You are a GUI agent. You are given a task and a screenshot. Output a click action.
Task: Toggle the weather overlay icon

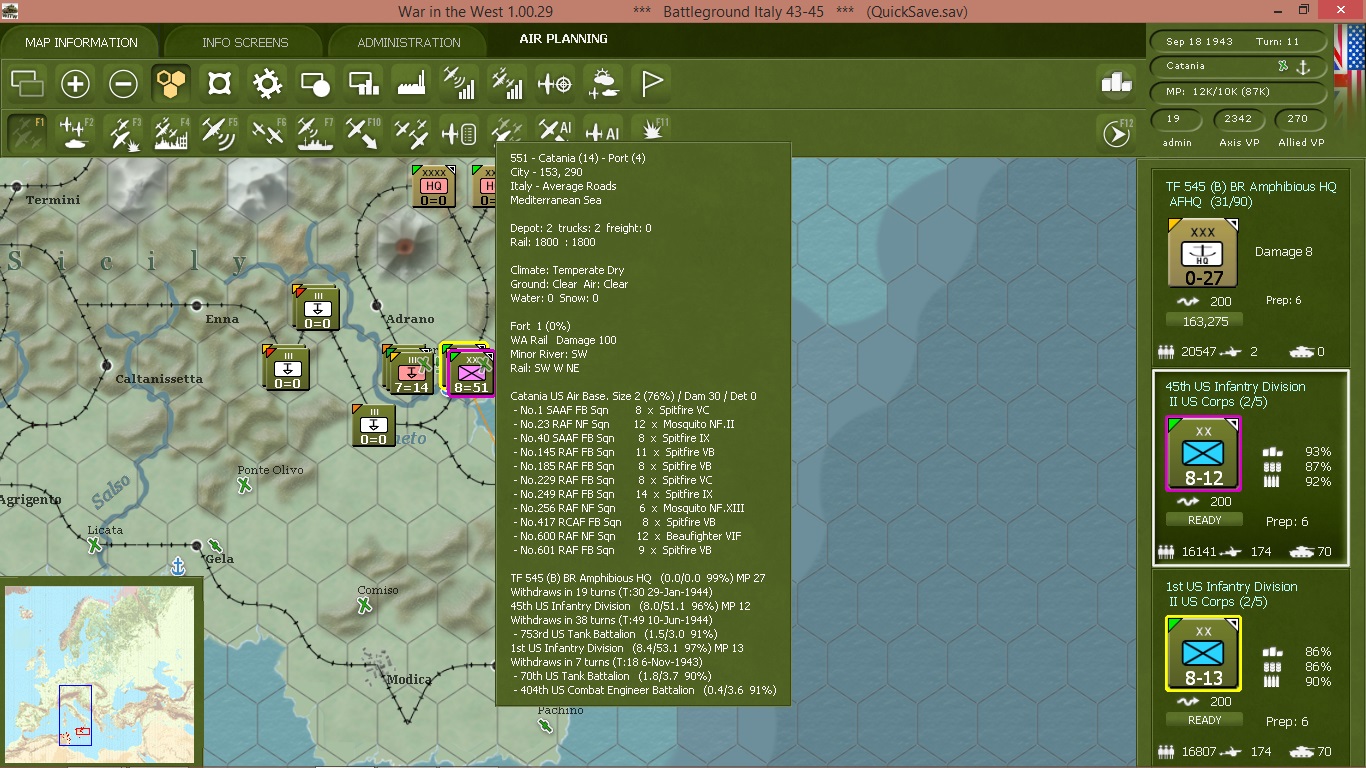tap(603, 84)
